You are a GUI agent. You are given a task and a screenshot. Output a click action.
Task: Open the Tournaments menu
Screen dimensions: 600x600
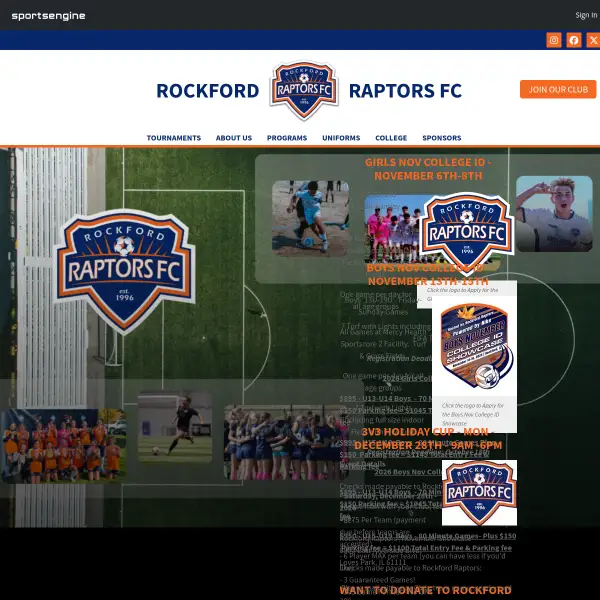tap(174, 138)
